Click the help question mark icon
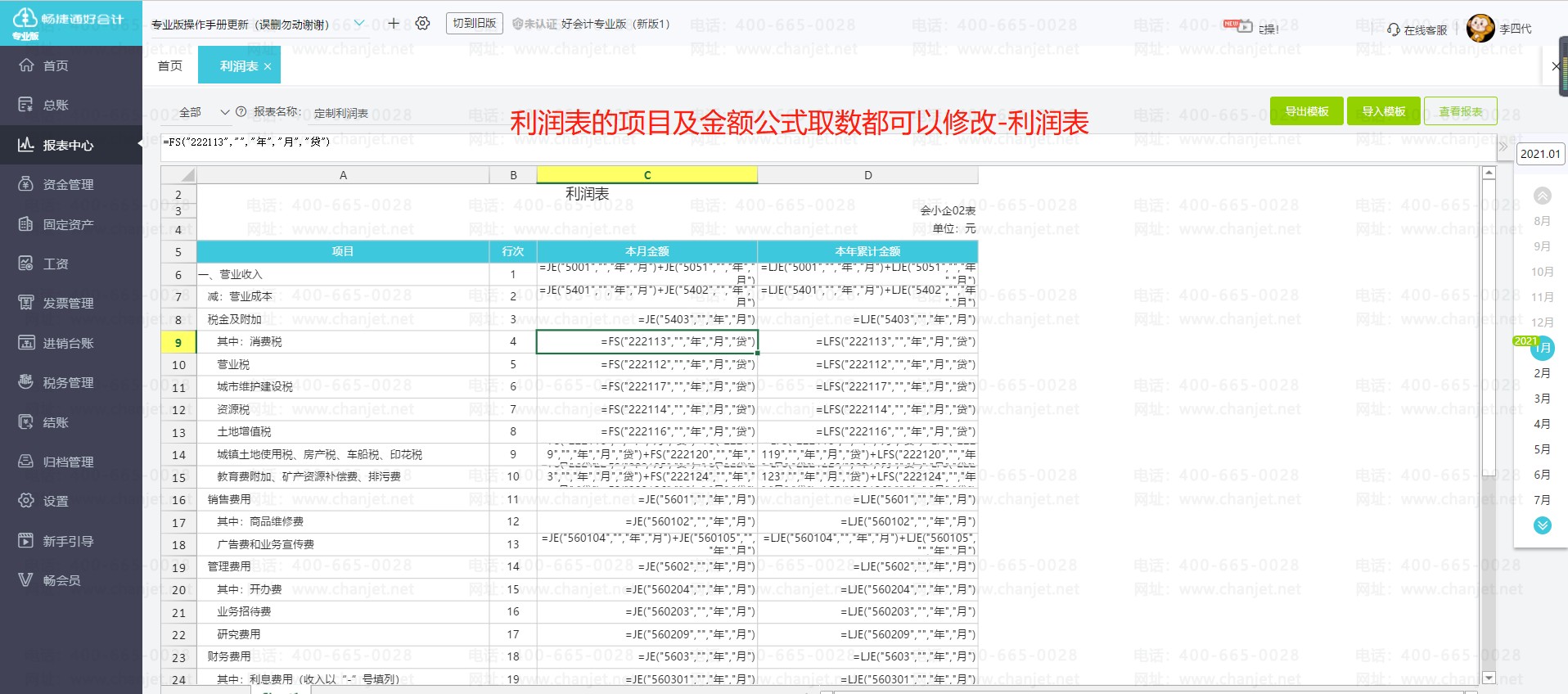 point(241,112)
